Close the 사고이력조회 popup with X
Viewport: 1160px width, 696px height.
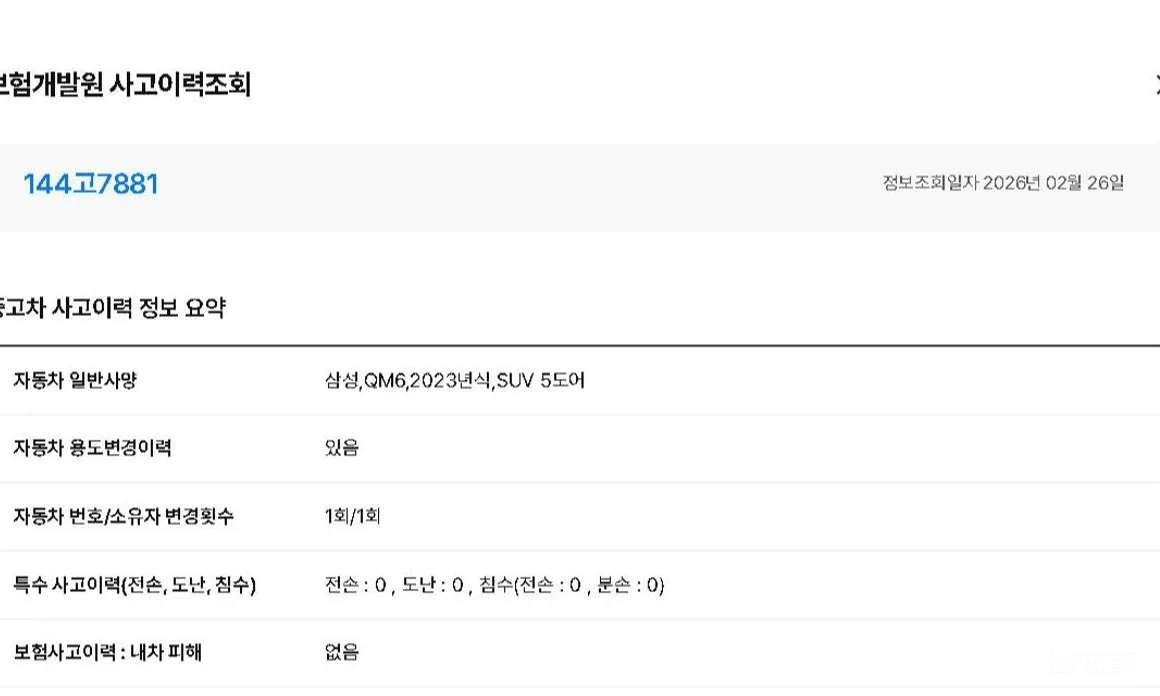click(1155, 85)
